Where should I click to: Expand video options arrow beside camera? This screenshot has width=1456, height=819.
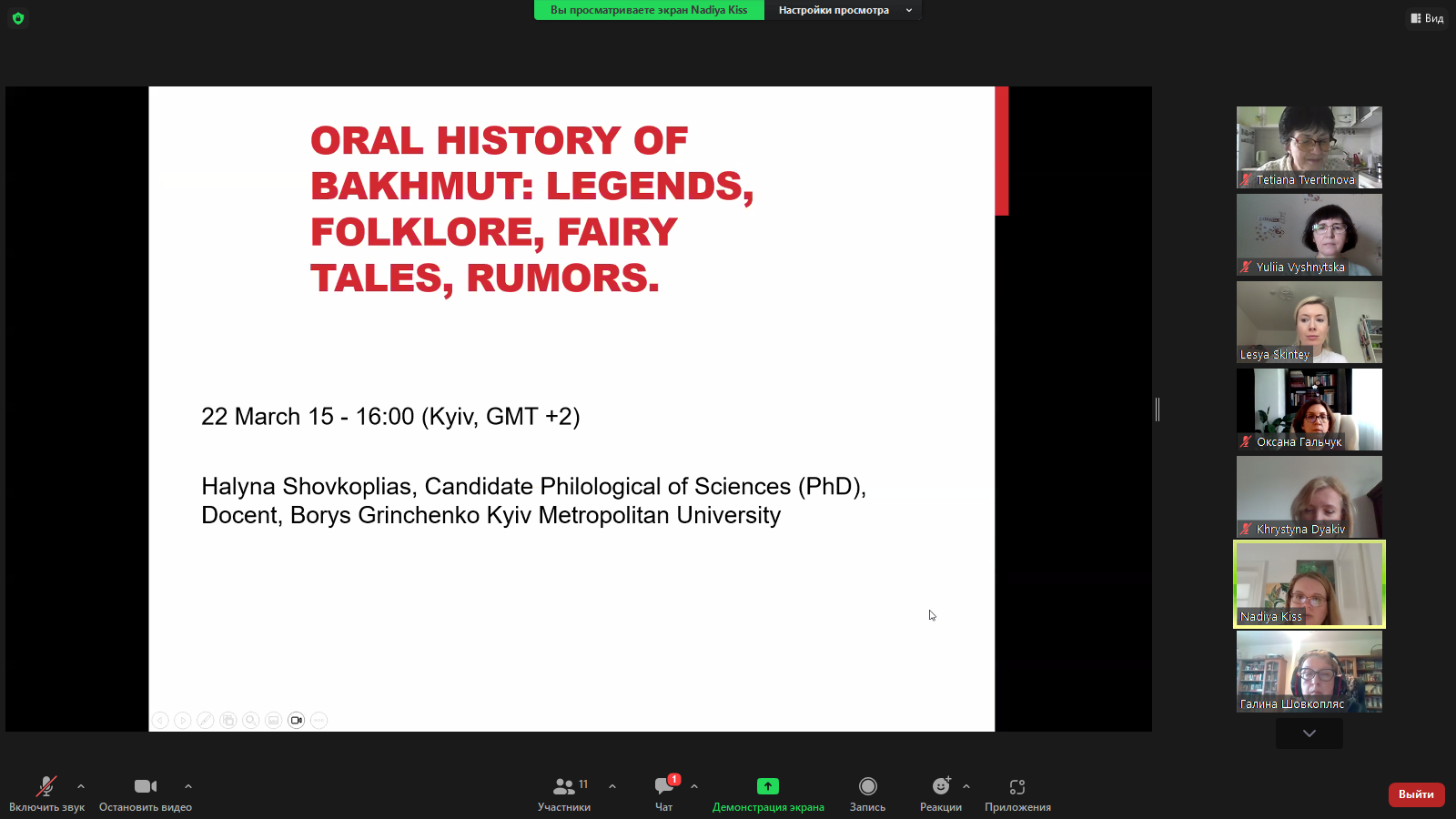pos(188,786)
